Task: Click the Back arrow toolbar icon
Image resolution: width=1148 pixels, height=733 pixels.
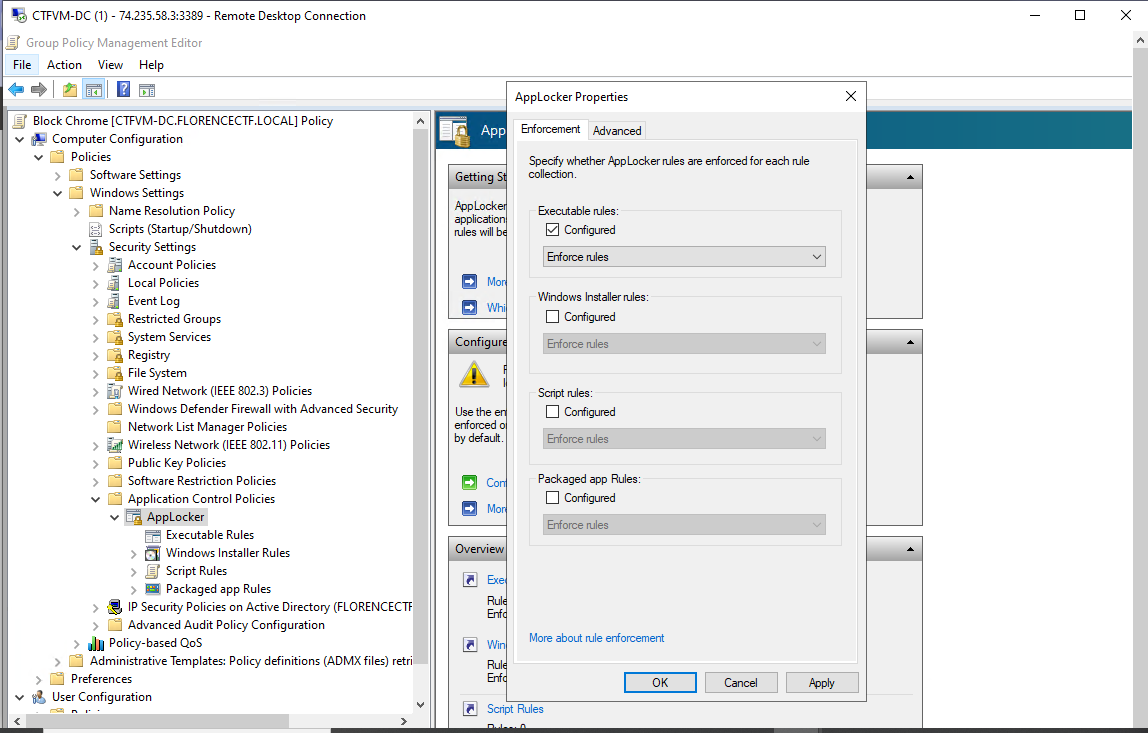Action: (x=16, y=89)
